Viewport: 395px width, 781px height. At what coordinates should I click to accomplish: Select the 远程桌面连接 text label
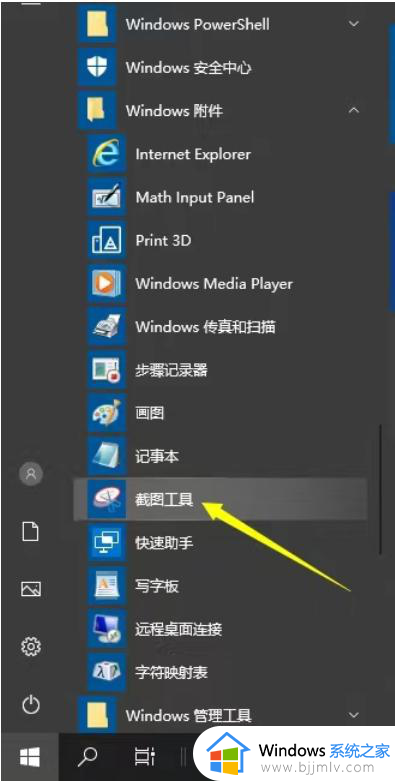[178, 630]
